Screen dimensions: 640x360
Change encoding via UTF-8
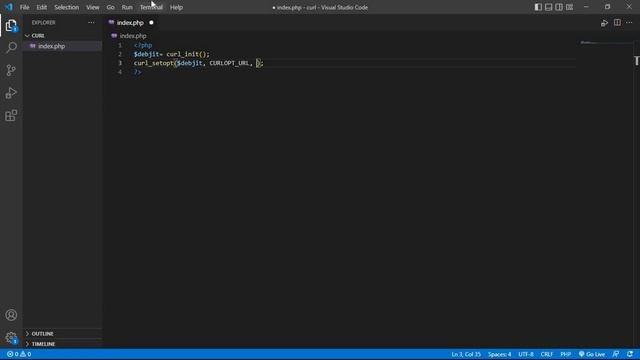coord(526,354)
